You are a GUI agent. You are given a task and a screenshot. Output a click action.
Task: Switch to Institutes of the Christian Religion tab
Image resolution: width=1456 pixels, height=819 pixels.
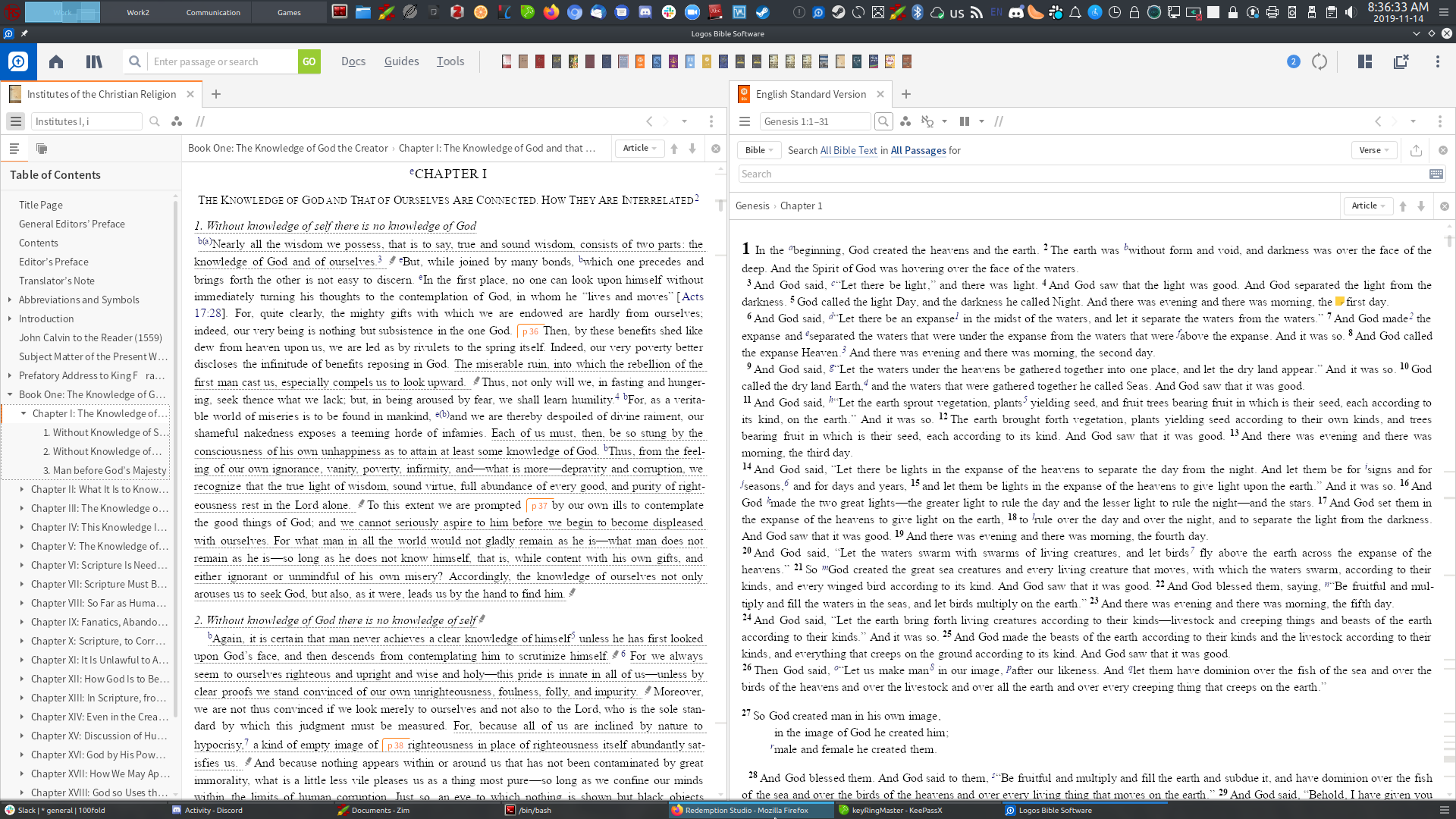tap(101, 94)
